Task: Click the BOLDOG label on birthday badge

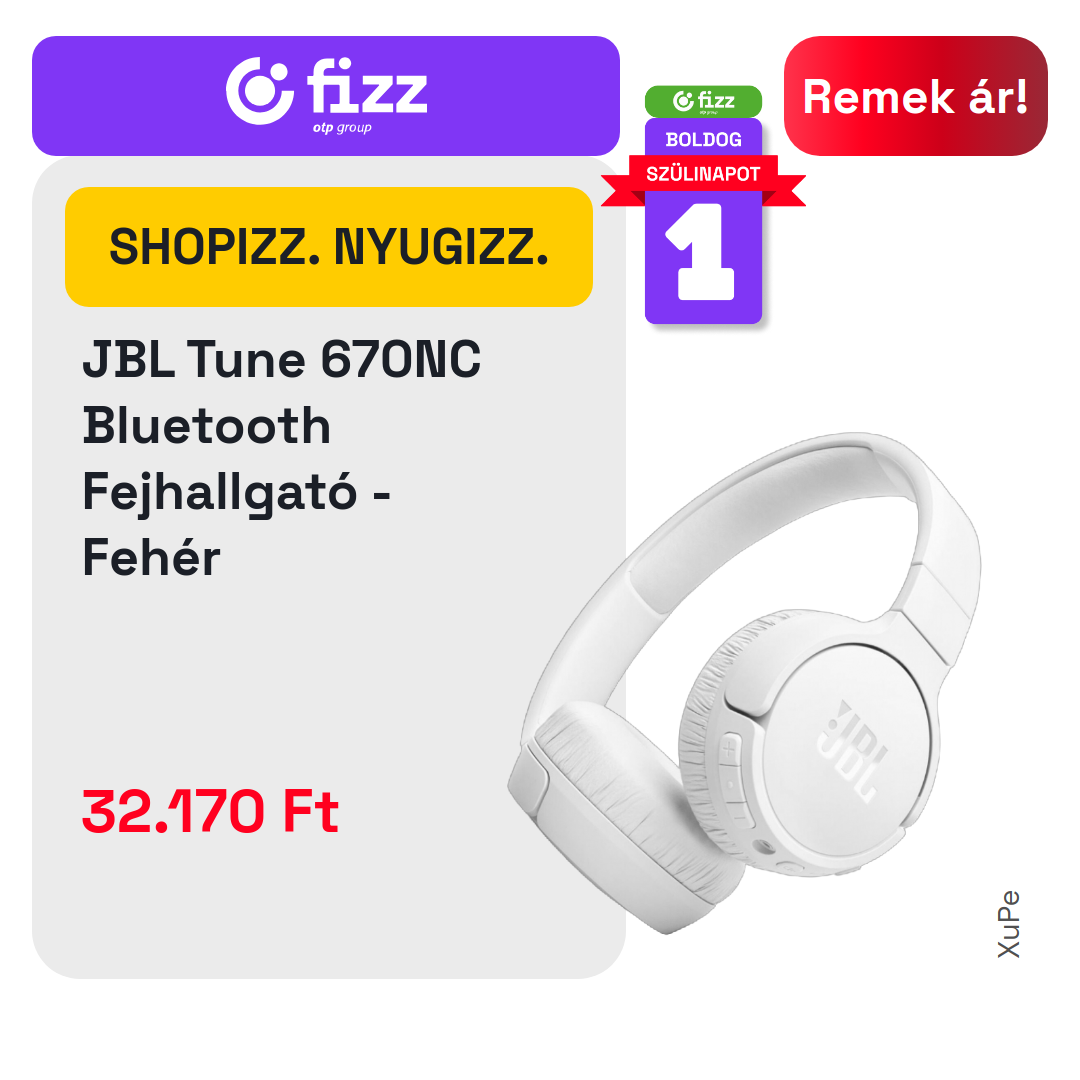Action: (x=703, y=139)
